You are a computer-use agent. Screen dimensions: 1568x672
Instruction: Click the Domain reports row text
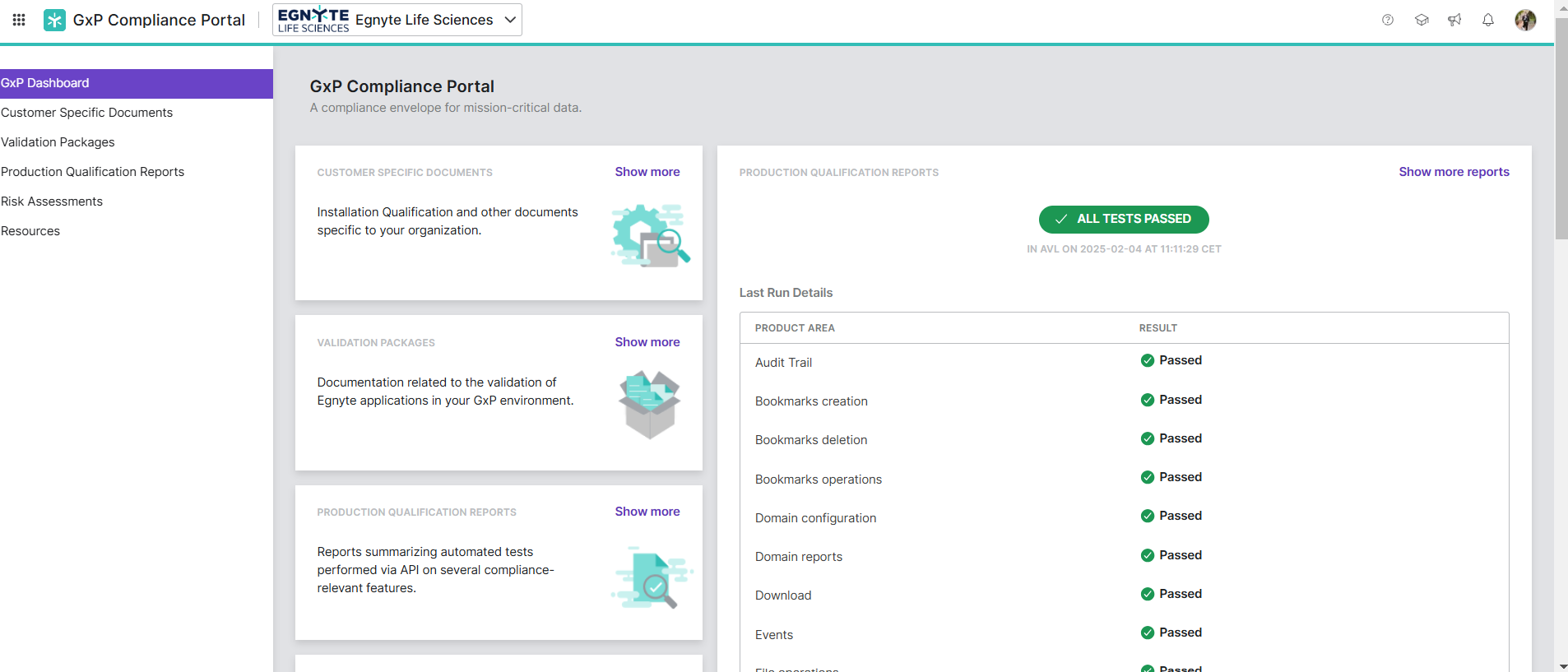pyautogui.click(x=799, y=557)
